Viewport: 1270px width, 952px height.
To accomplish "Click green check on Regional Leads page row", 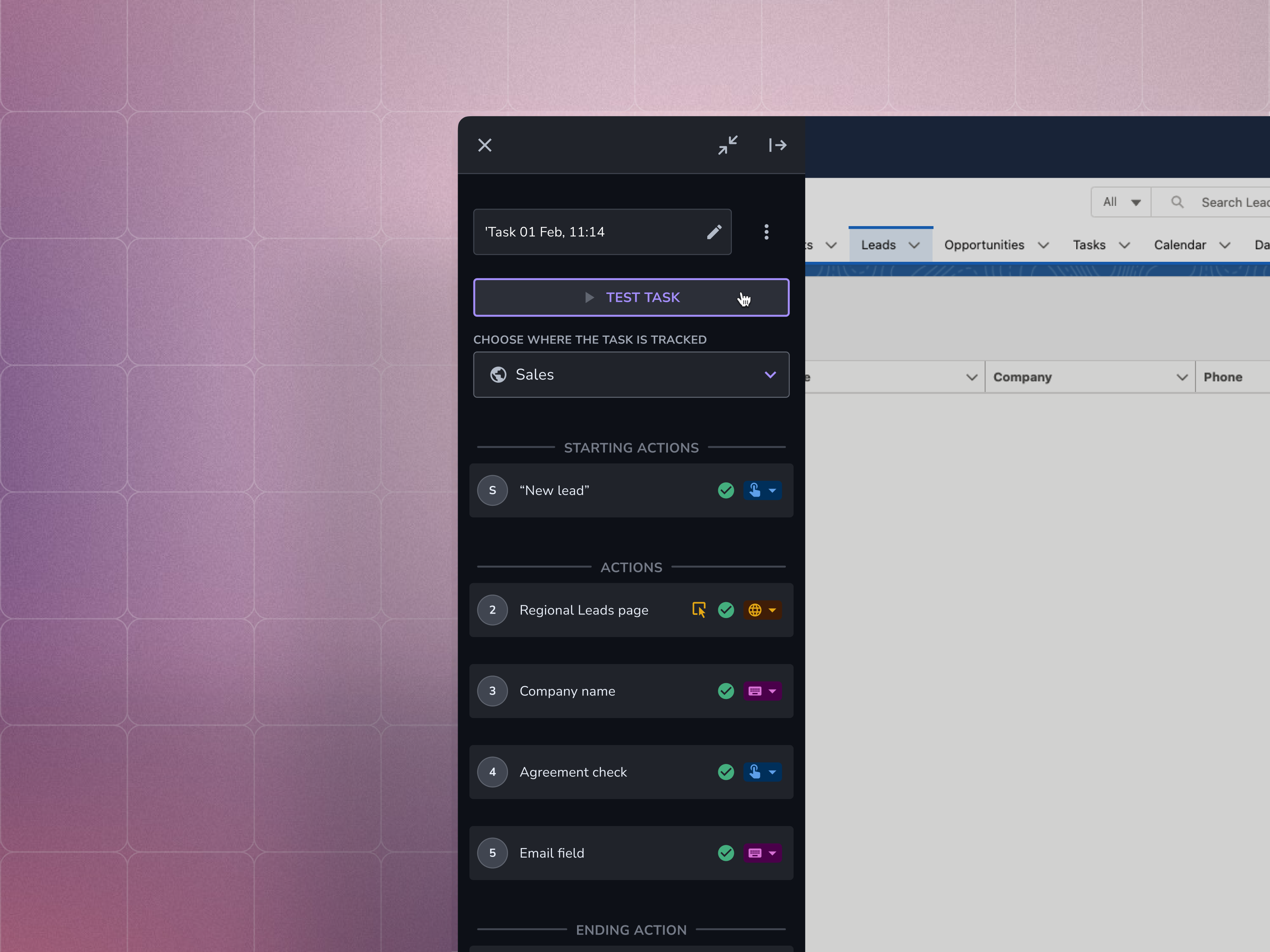I will pos(726,610).
